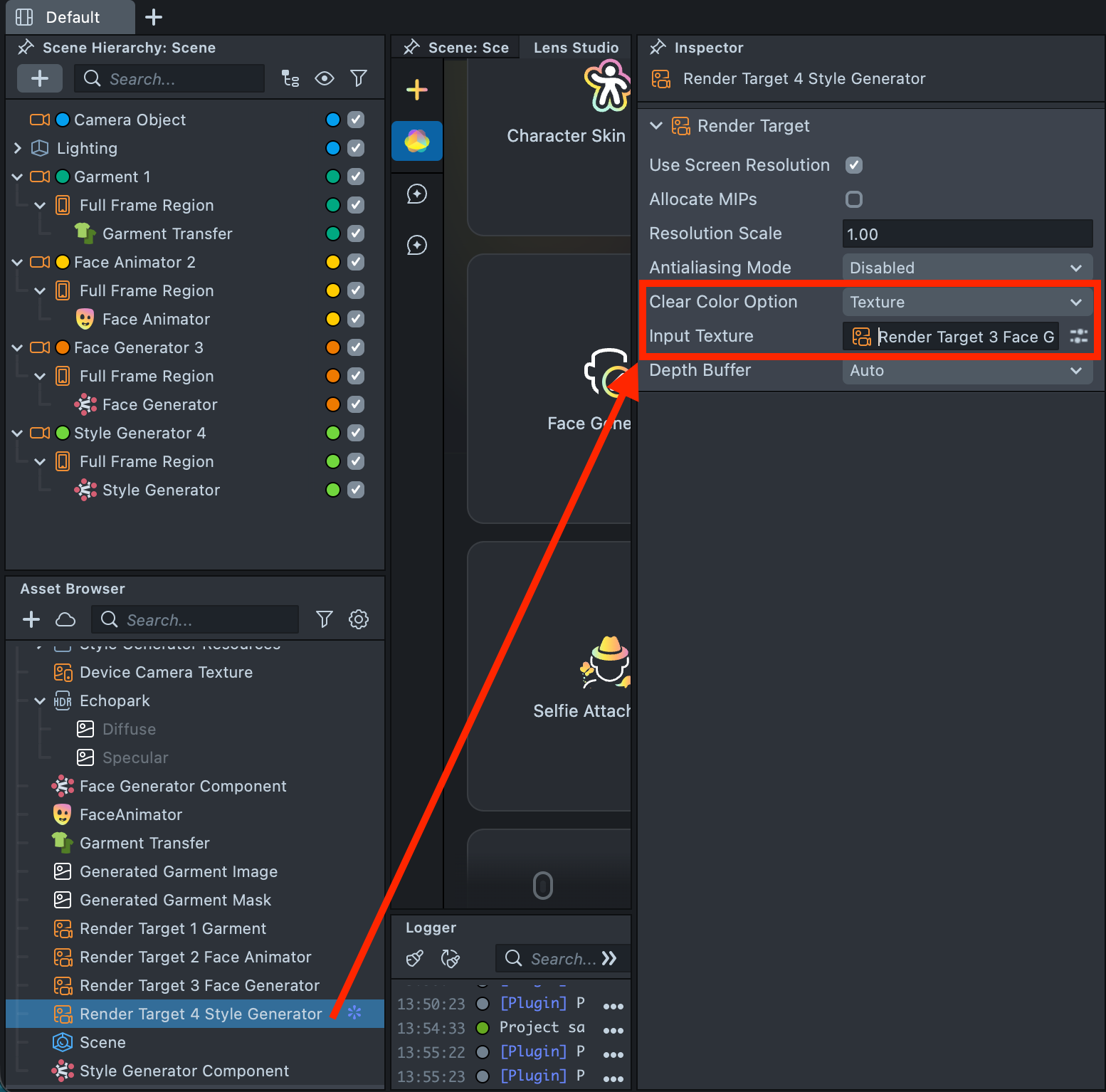1106x1092 pixels.
Task: Open the Clear Color Option dropdown
Action: pos(967,302)
